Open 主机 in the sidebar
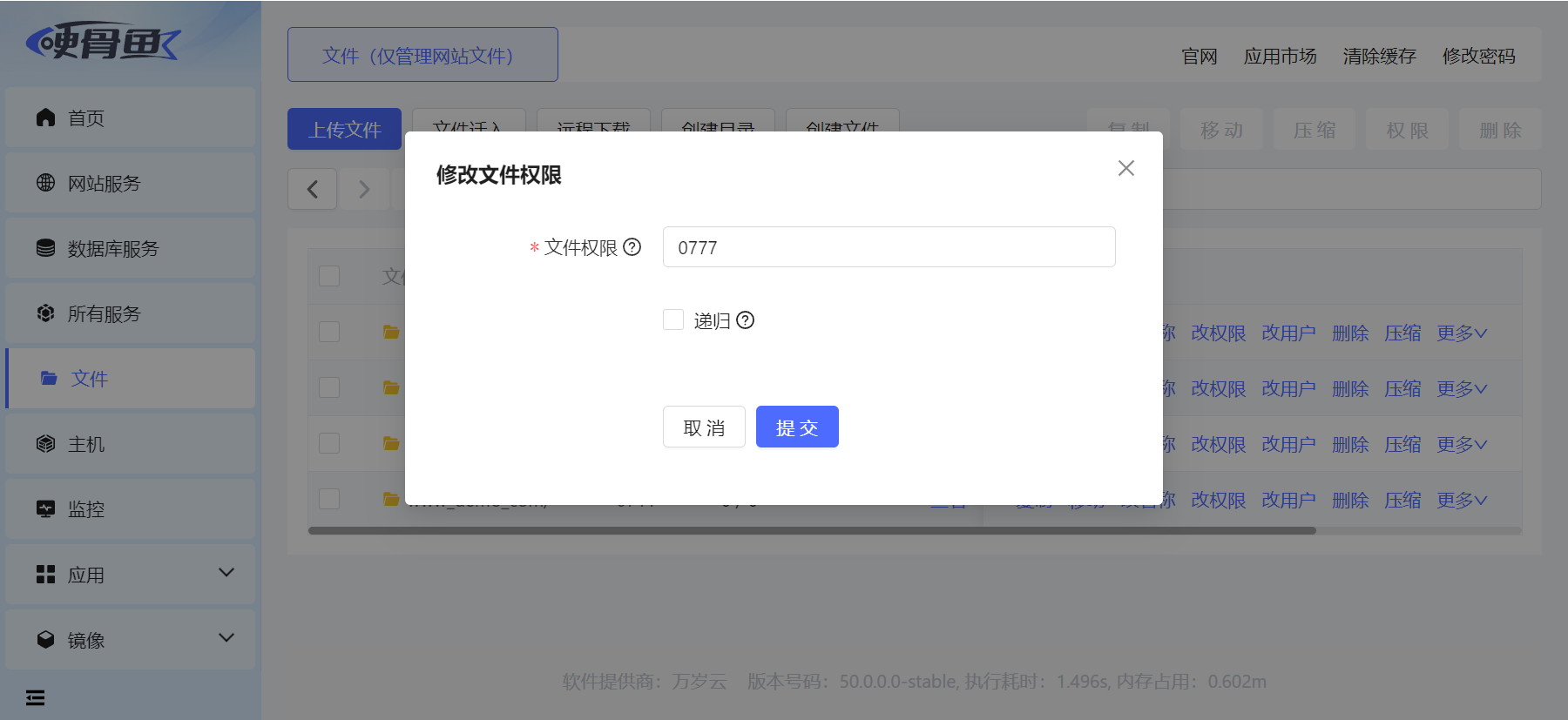Screen dimensions: 1568x720 (x=131, y=444)
